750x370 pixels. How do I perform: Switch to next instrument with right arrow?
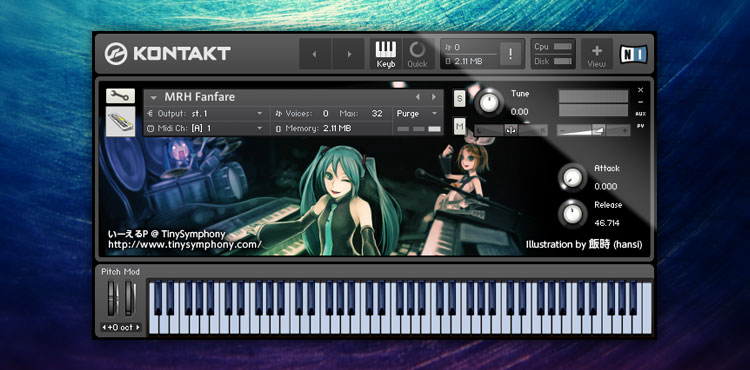point(434,97)
